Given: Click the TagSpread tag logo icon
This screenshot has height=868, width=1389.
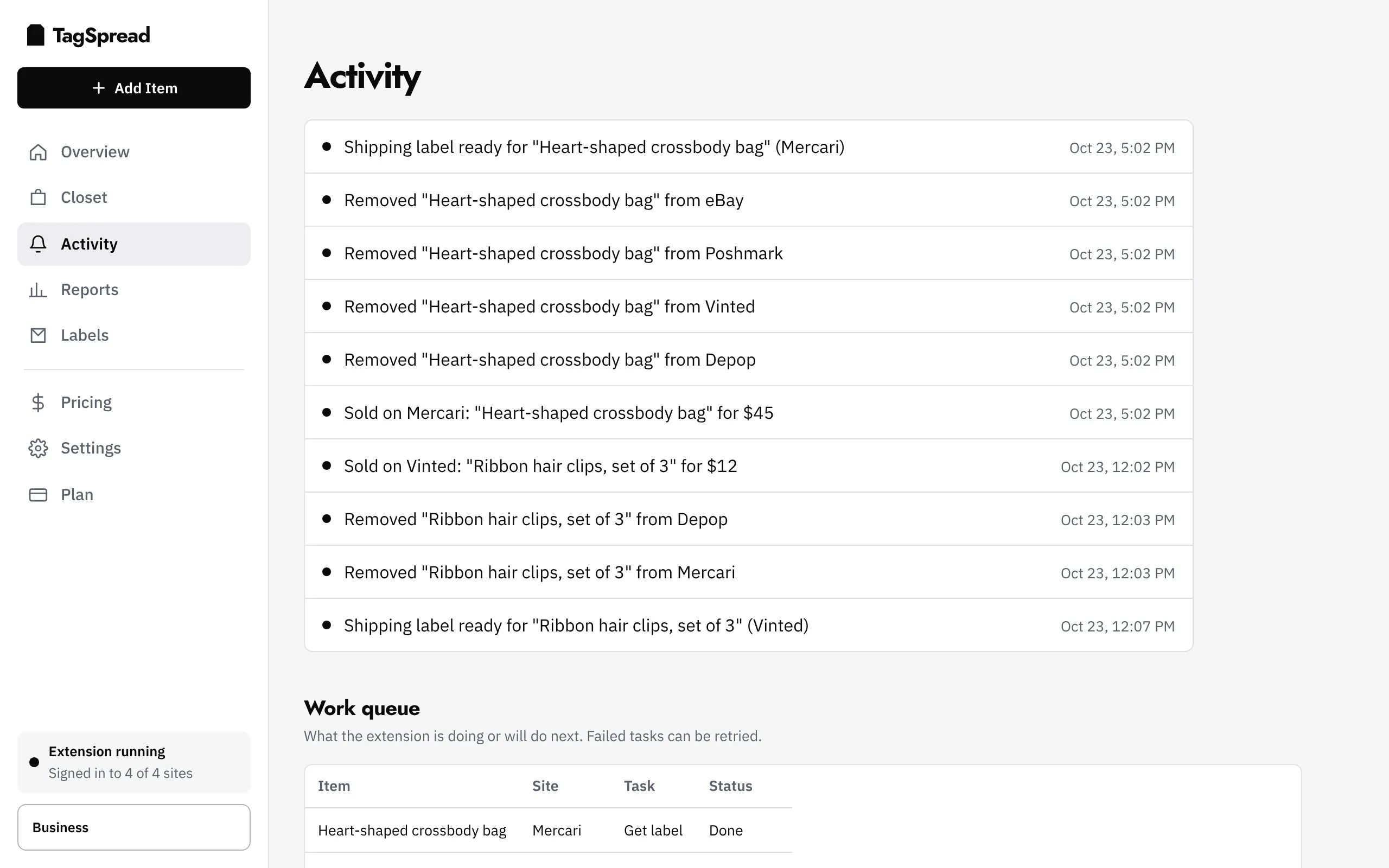Looking at the screenshot, I should [x=36, y=35].
